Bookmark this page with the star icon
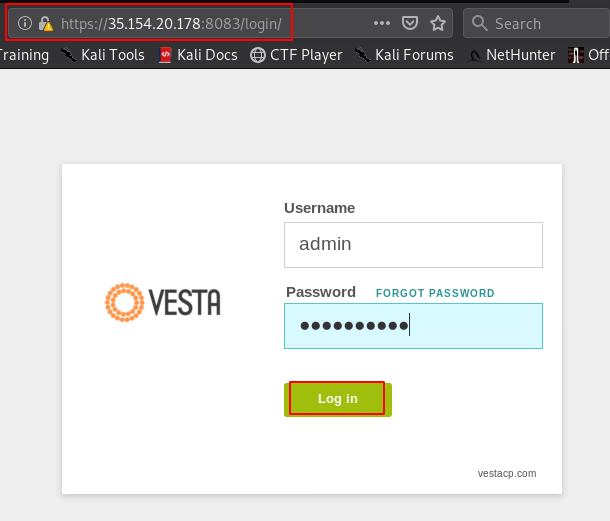This screenshot has width=610, height=521. [438, 23]
